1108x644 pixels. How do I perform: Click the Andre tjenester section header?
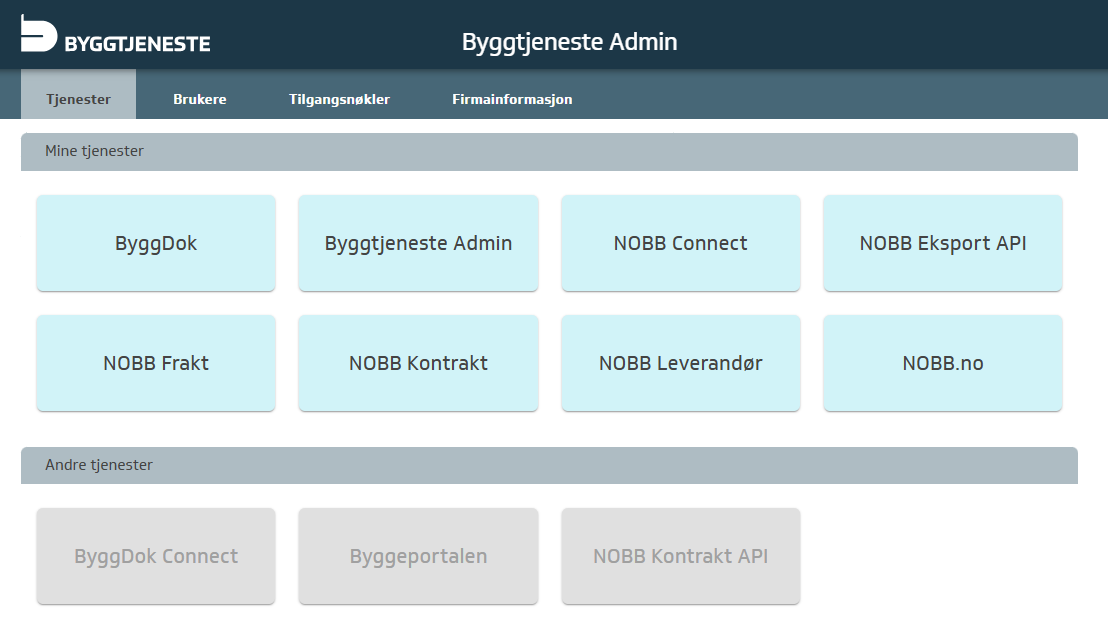pyautogui.click(x=99, y=465)
